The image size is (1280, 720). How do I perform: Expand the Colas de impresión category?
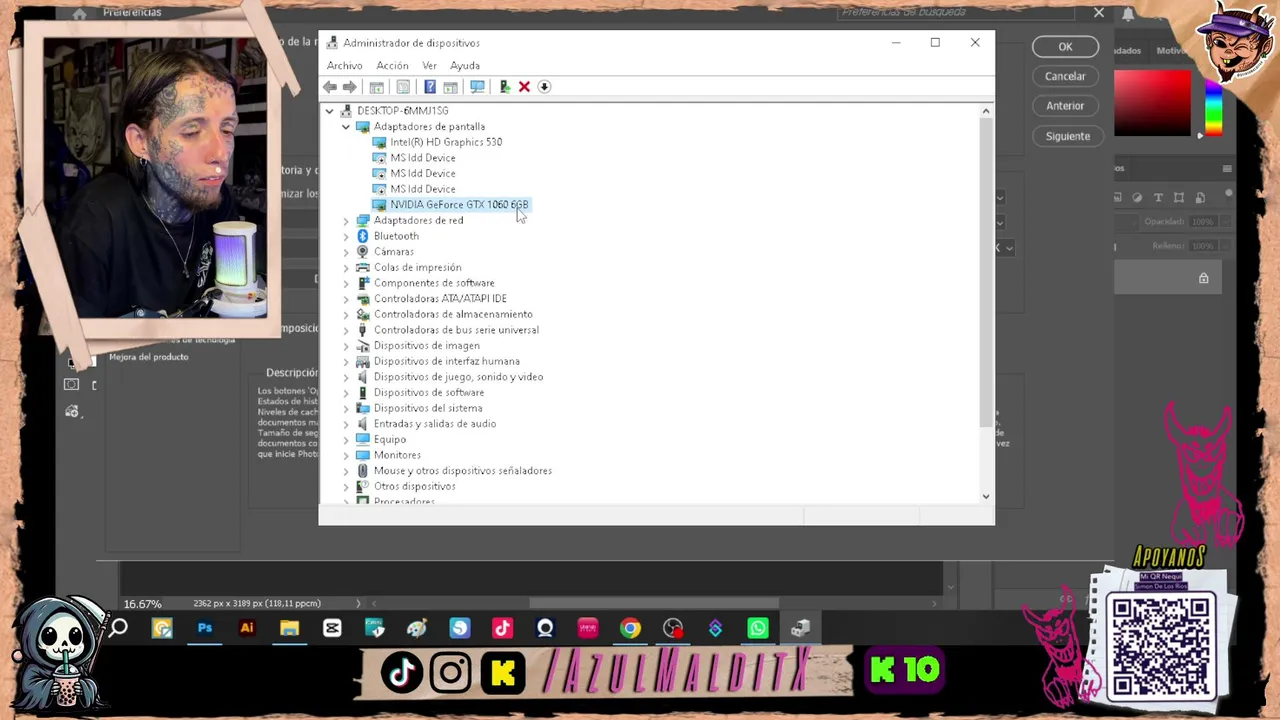pos(346,267)
